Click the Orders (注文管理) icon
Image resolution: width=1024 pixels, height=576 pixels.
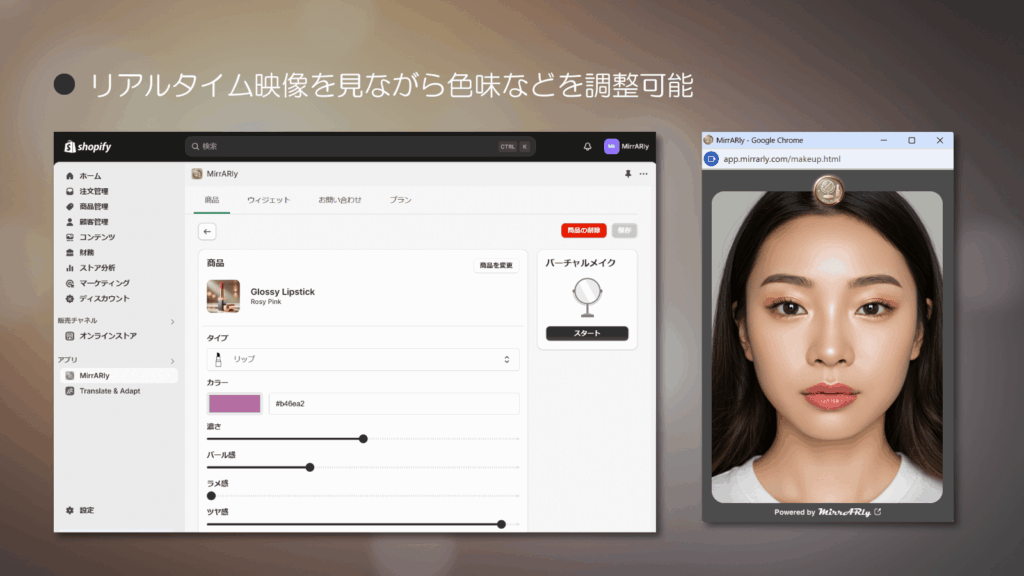(x=70, y=191)
